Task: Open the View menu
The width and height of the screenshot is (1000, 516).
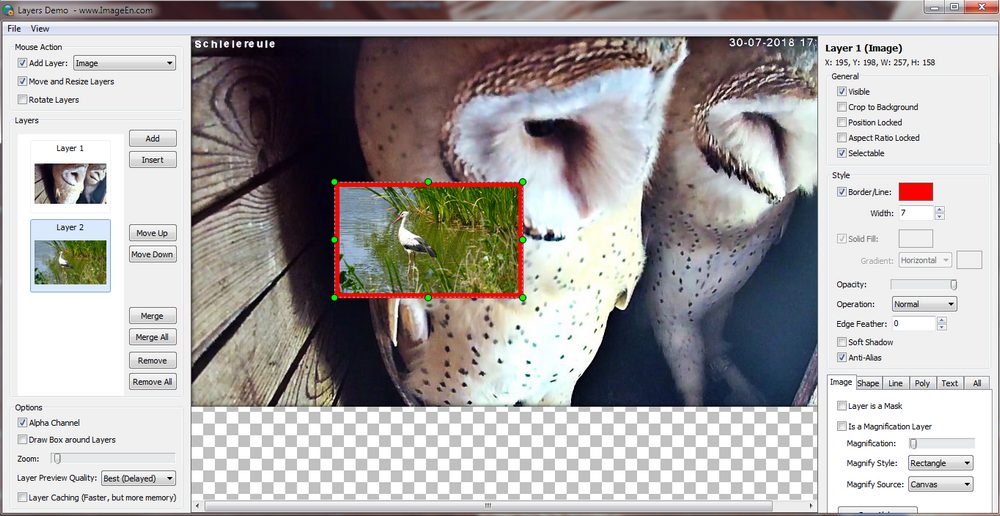Action: click(x=40, y=29)
